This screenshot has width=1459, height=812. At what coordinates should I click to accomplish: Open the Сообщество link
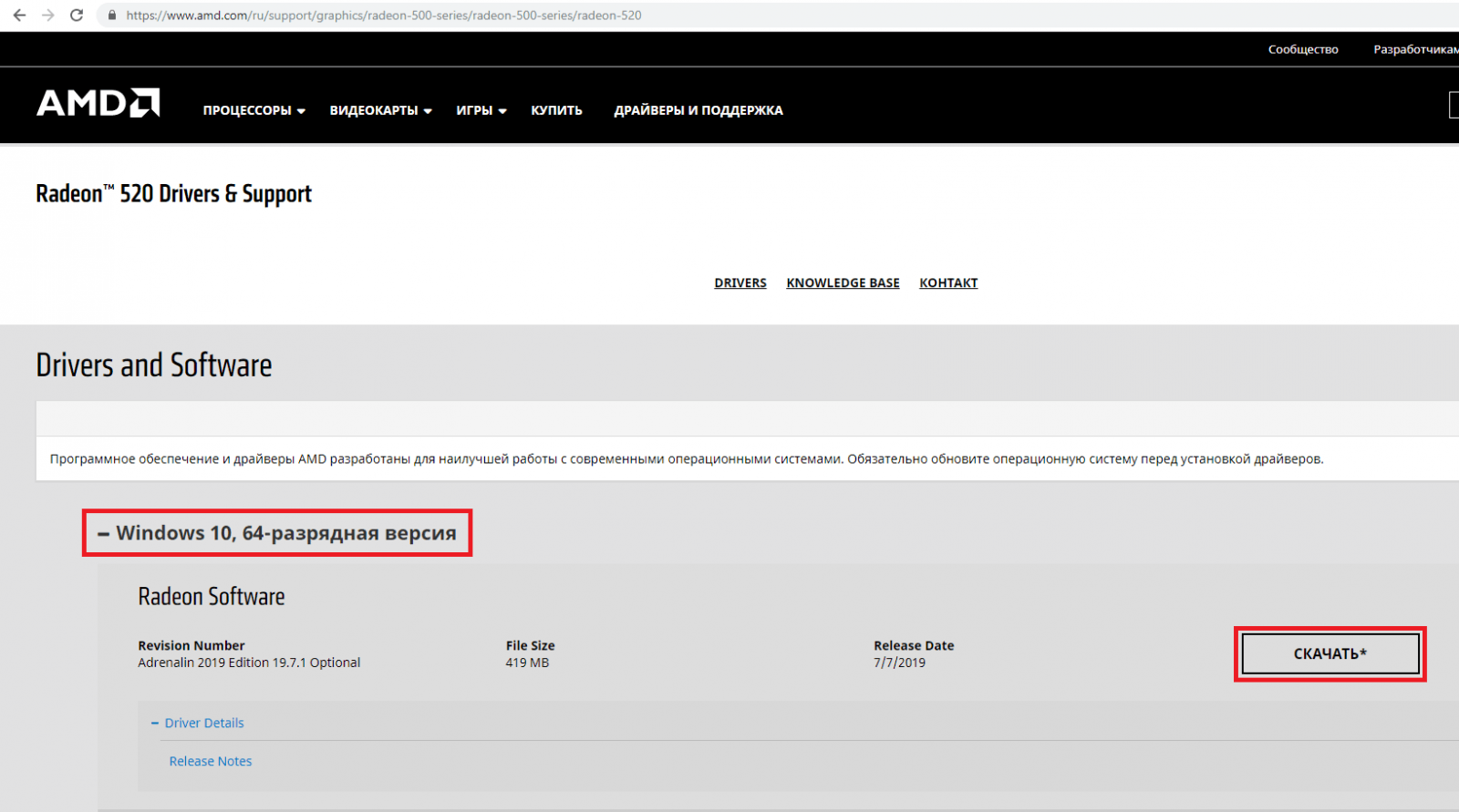click(x=1303, y=49)
